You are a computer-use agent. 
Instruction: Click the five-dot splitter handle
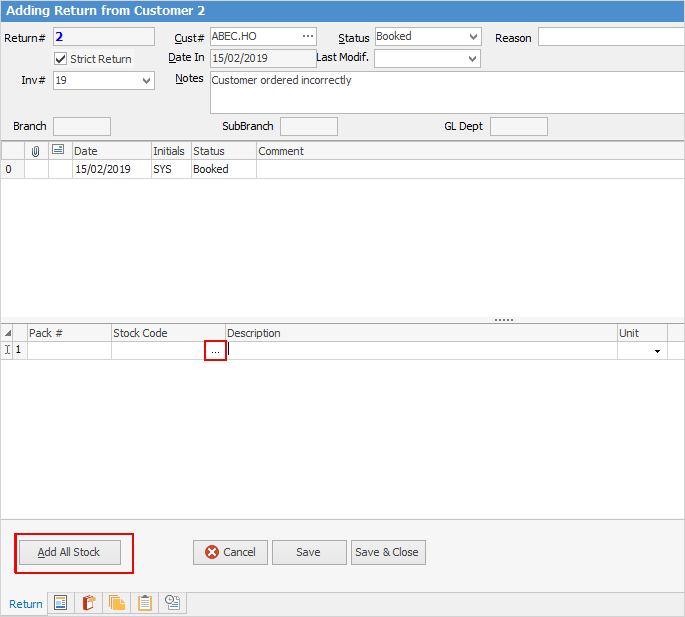[504, 320]
